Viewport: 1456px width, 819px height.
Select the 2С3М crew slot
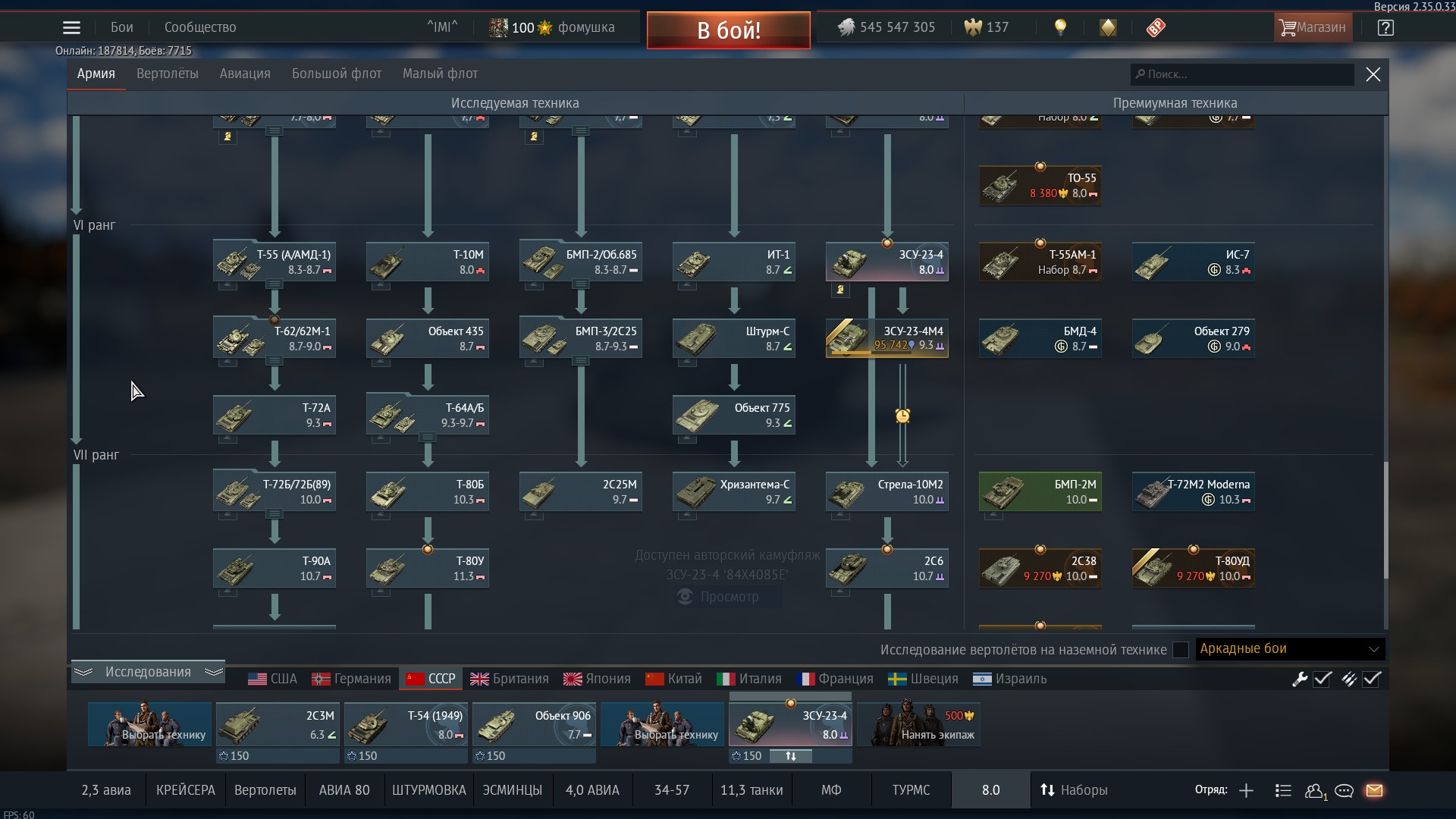coord(278,724)
